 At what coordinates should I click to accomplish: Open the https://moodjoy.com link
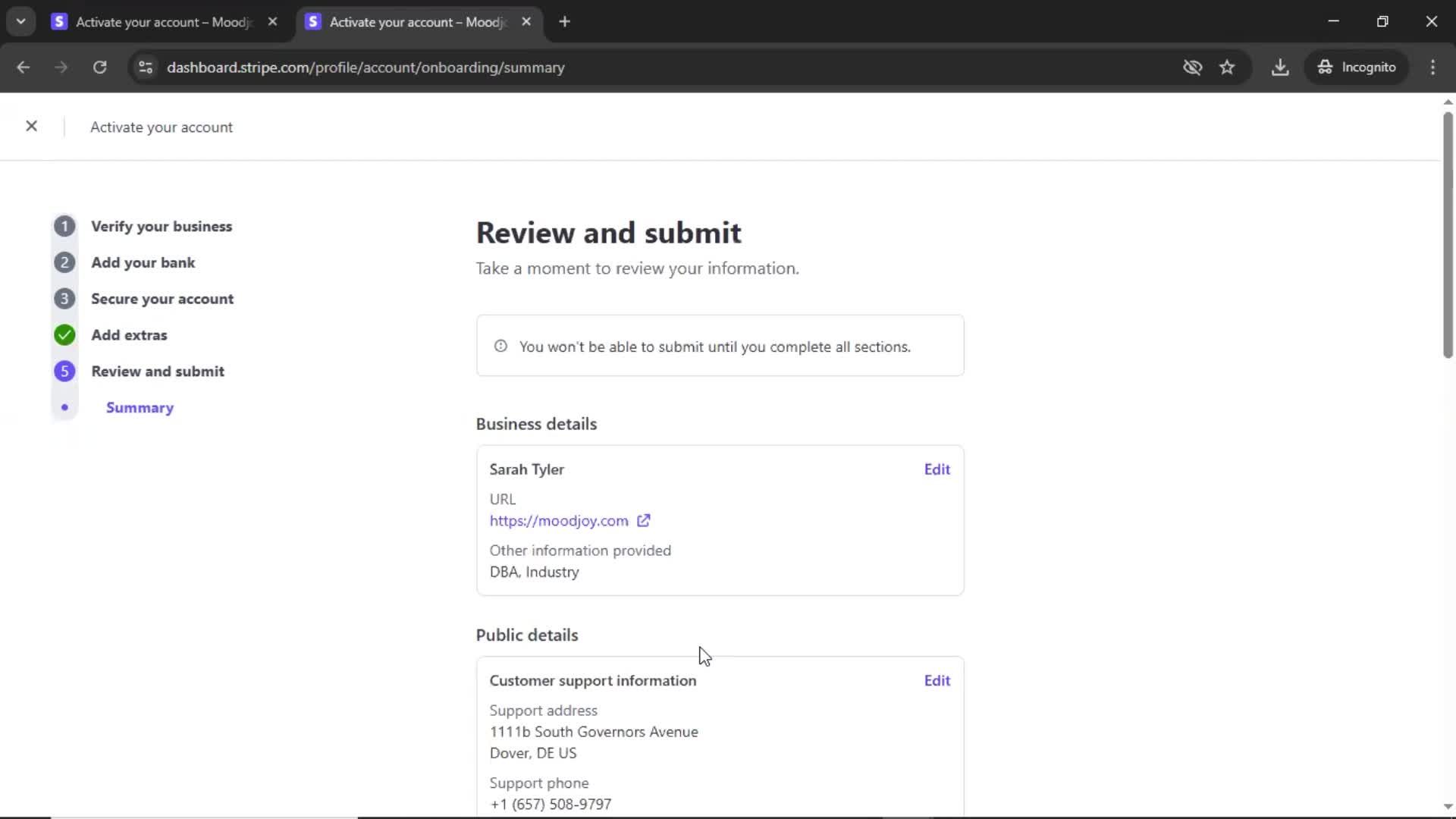pos(559,521)
